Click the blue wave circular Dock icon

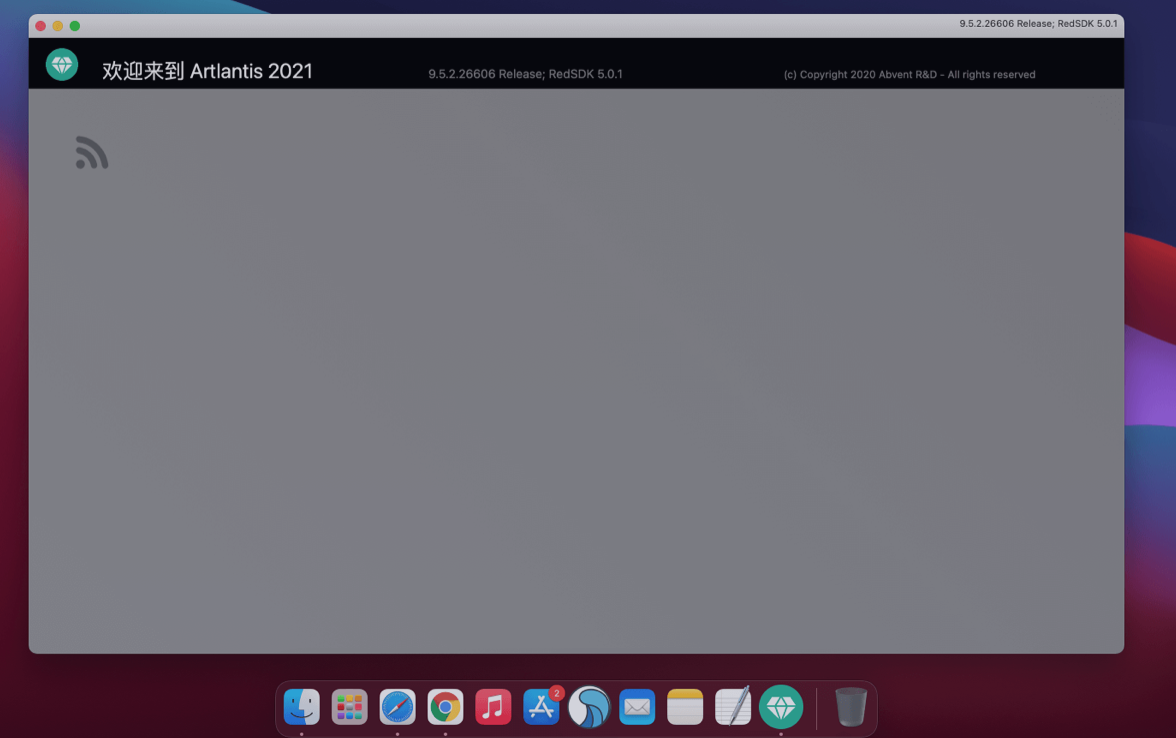(589, 707)
